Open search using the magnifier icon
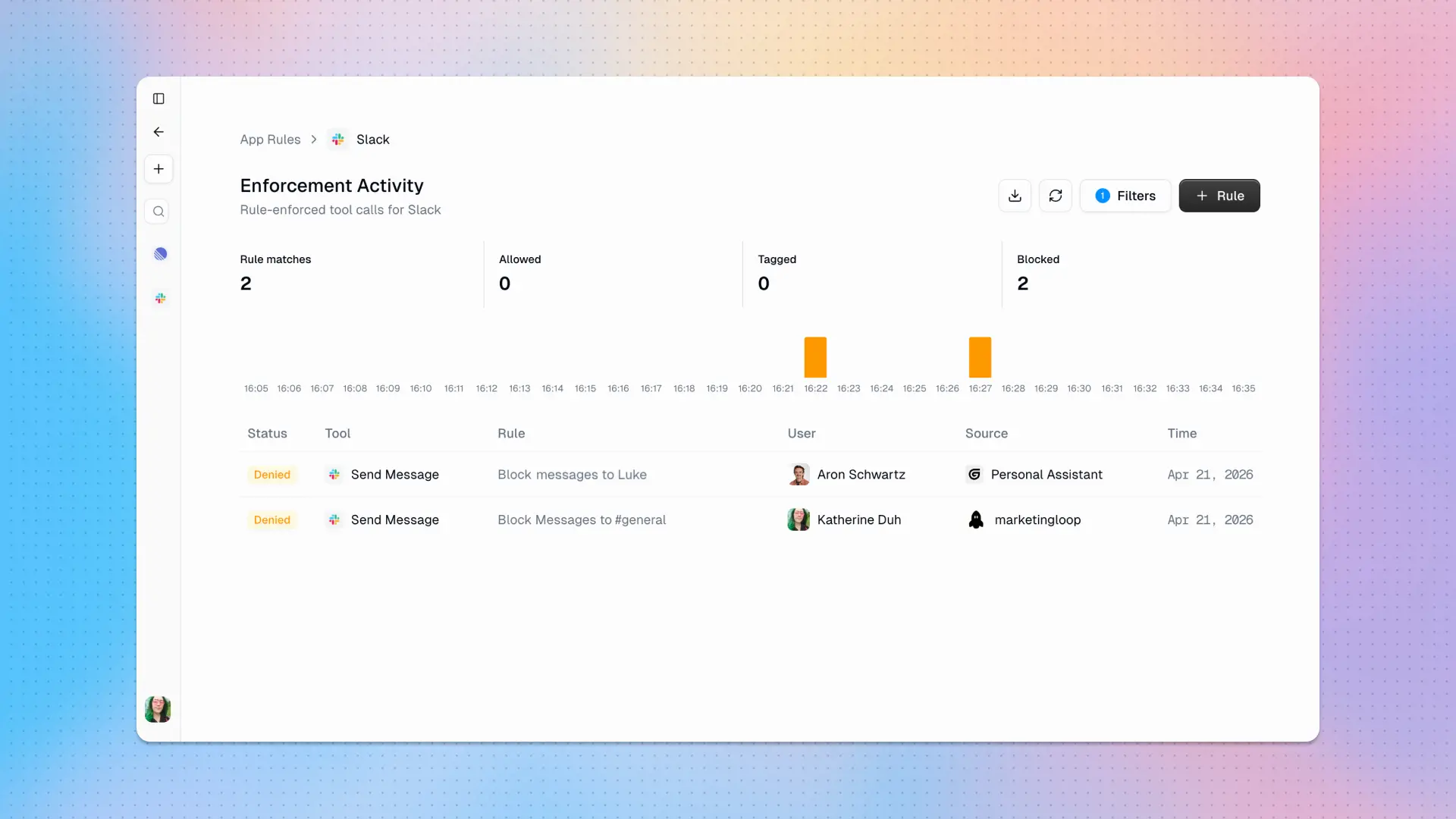This screenshot has height=819, width=1456. [x=158, y=212]
